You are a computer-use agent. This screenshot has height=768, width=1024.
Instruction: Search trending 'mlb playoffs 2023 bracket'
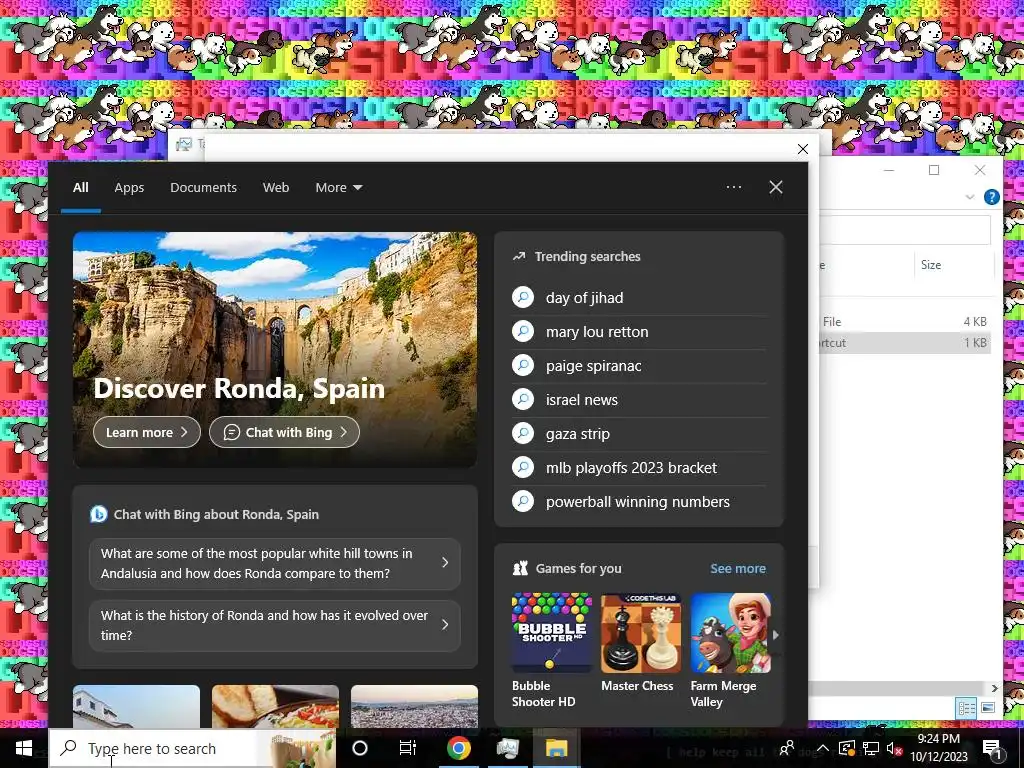[x=632, y=468]
